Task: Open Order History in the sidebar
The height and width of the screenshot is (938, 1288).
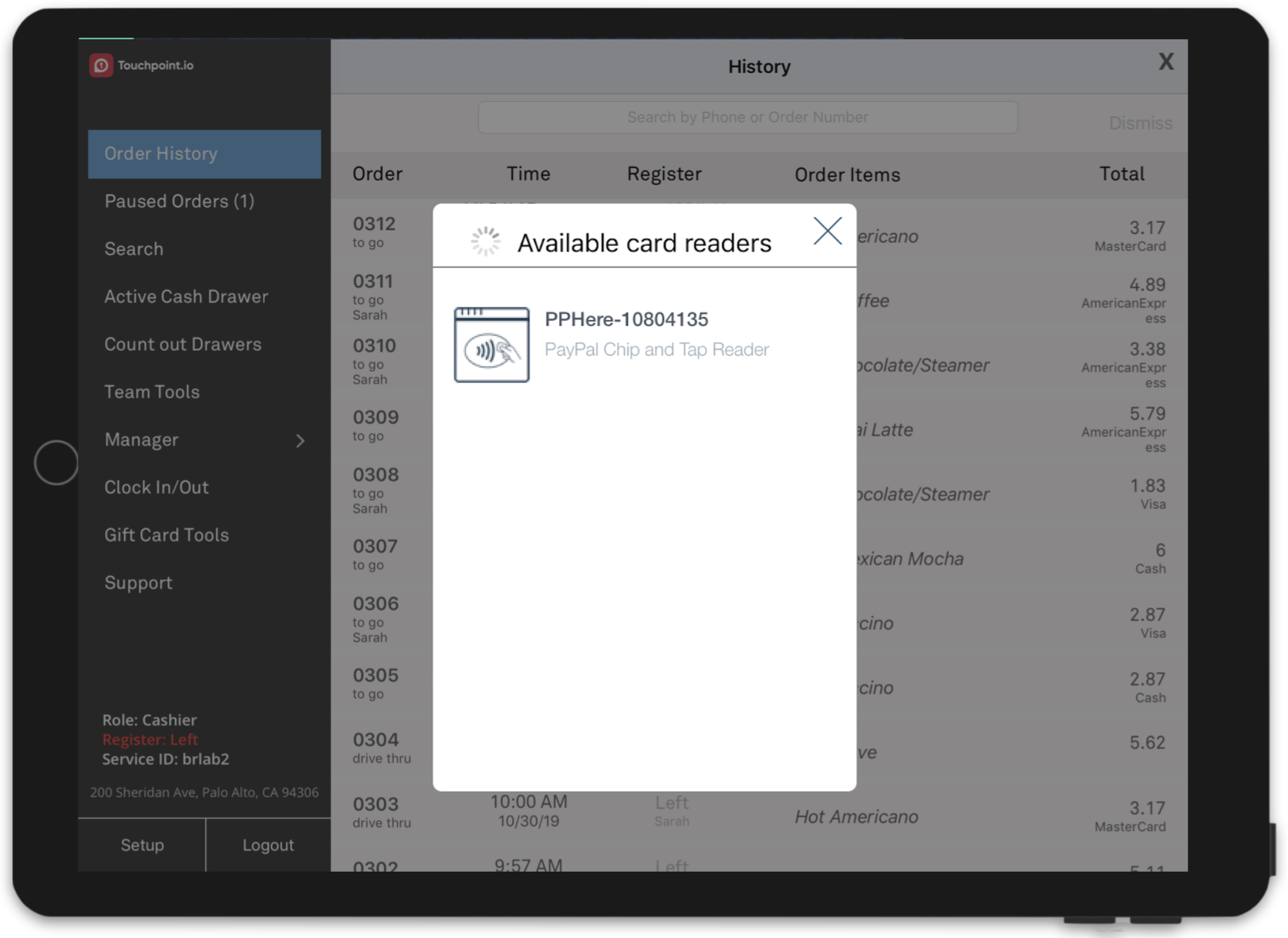Action: 204,154
